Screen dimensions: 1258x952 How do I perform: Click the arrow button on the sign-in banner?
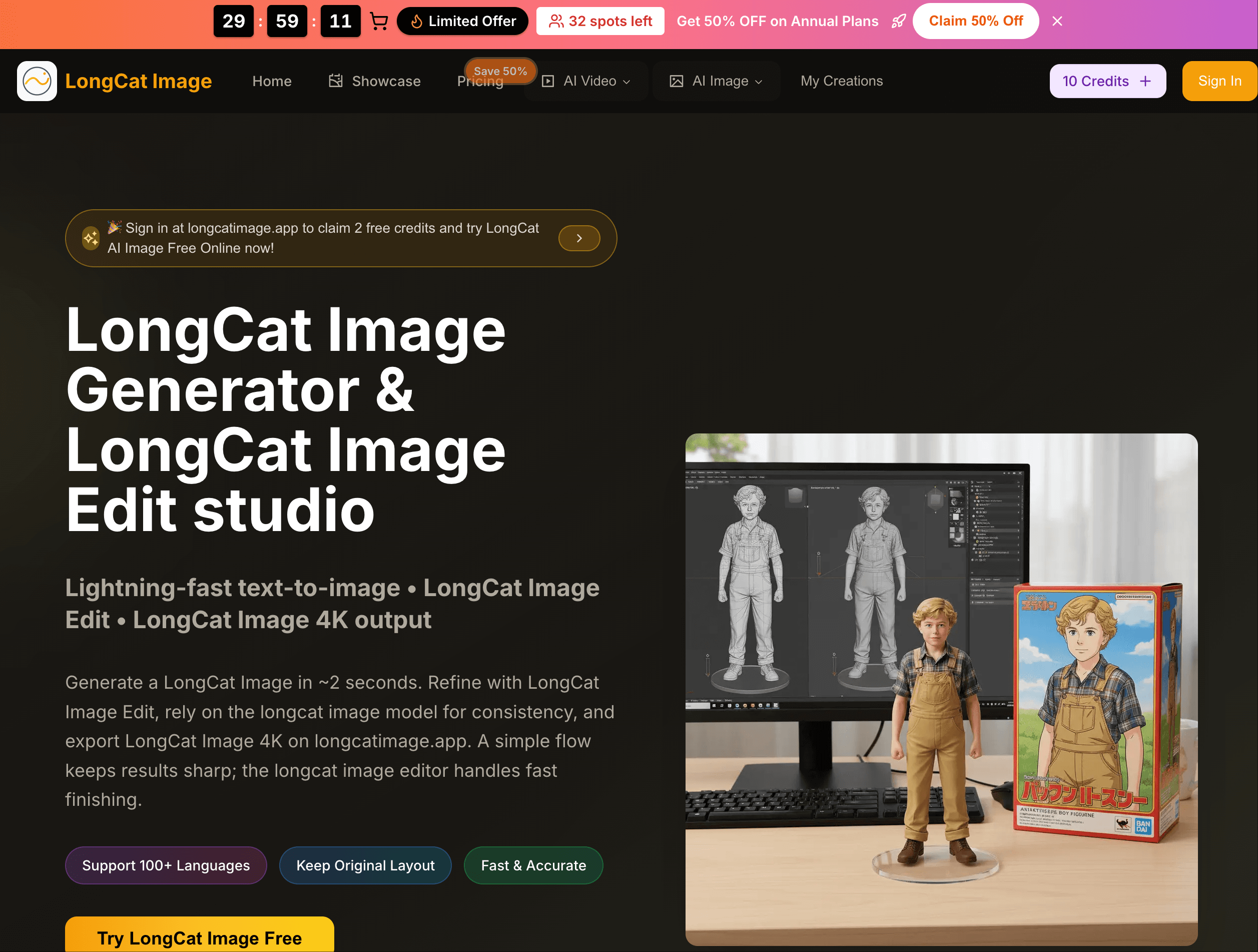tap(579, 238)
